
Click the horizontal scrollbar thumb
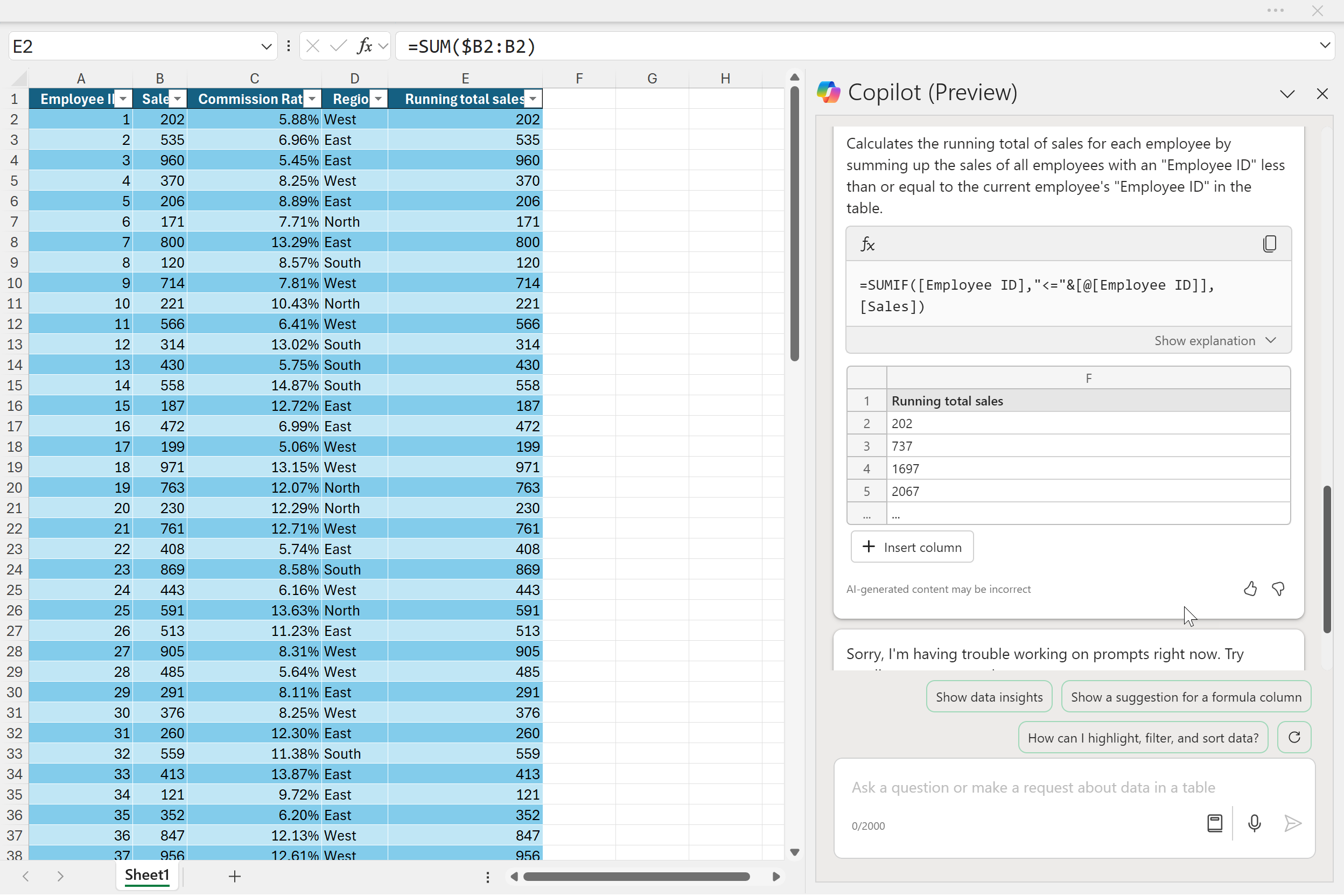point(636,877)
